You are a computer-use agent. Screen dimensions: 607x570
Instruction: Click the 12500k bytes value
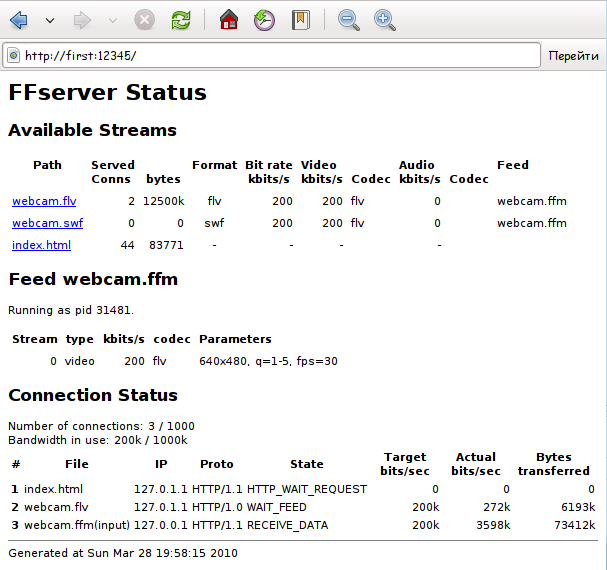[163, 201]
